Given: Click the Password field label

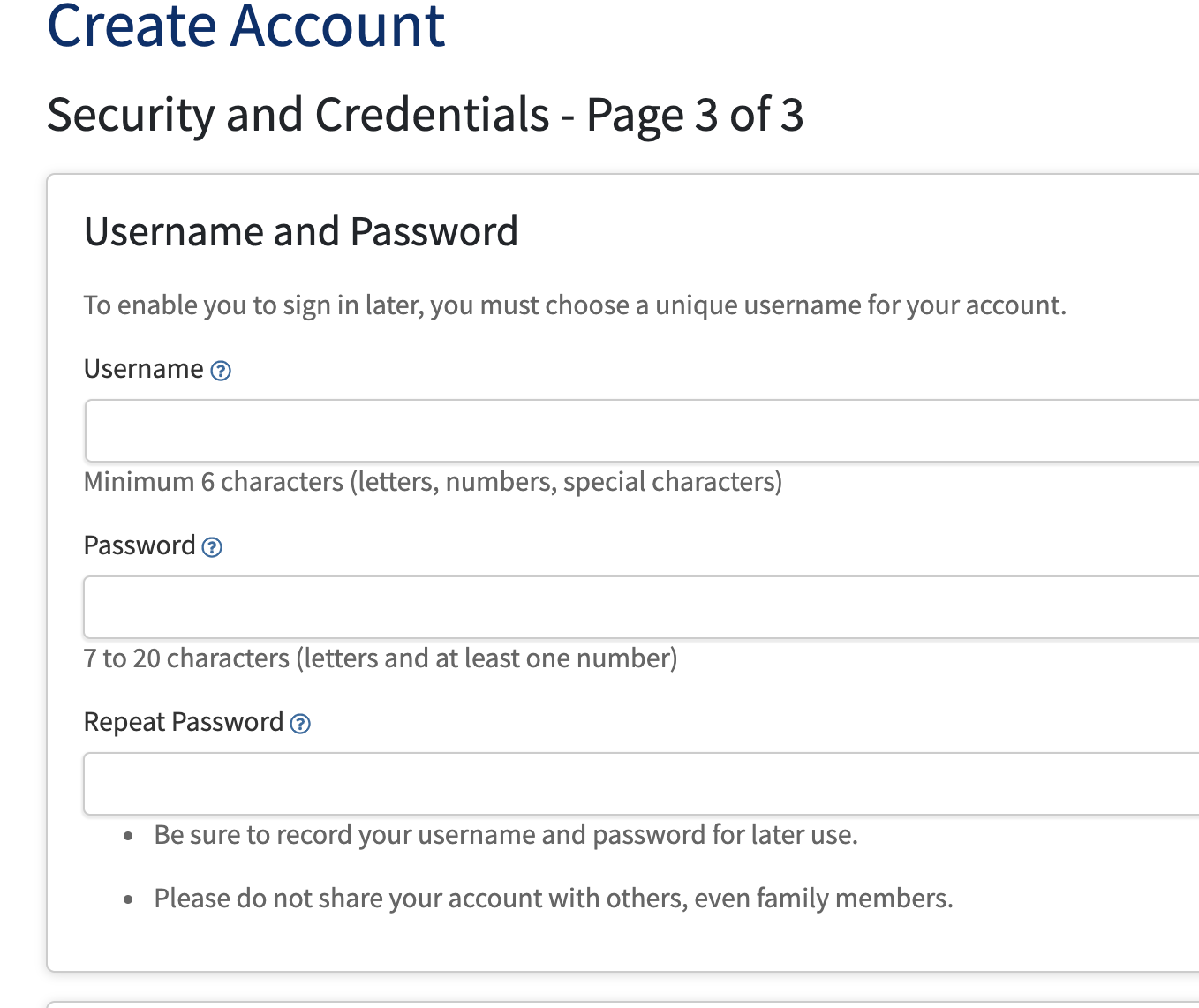Looking at the screenshot, I should [x=140, y=545].
